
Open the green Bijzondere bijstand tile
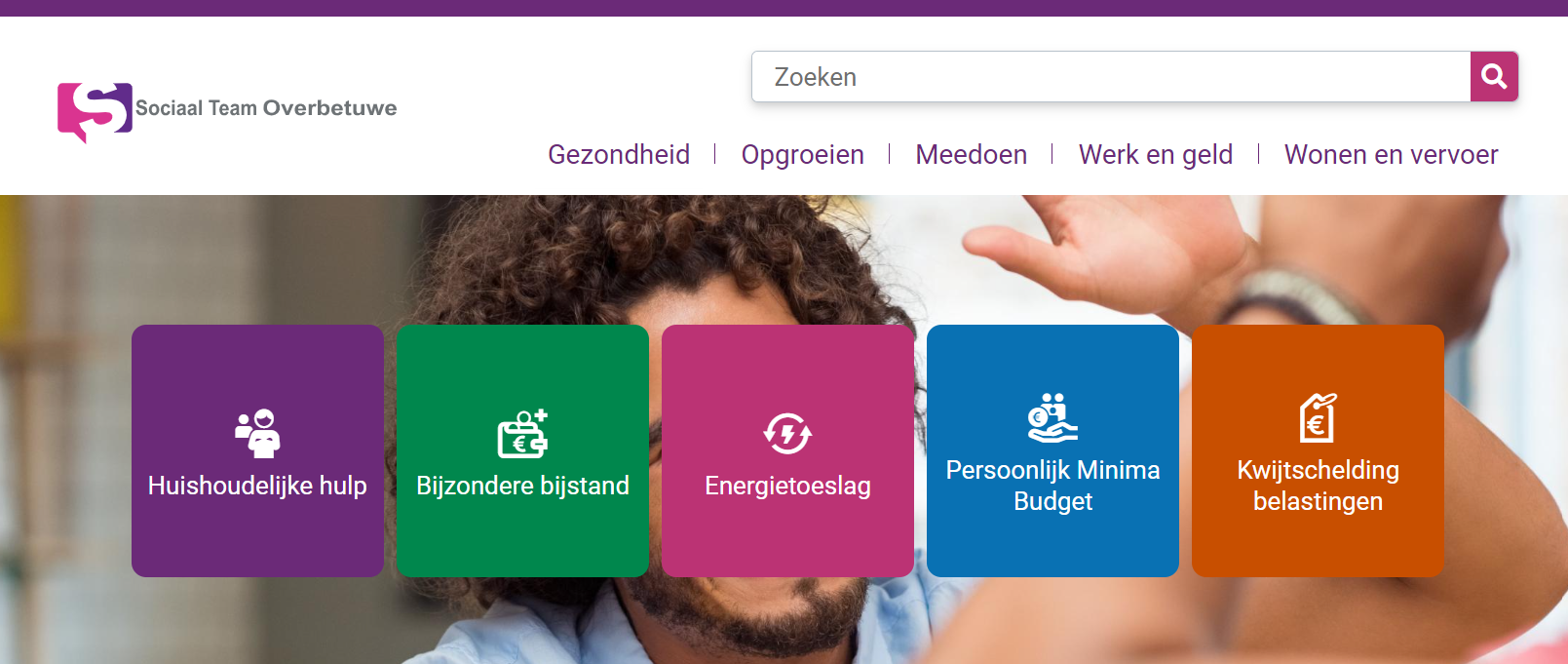click(x=522, y=450)
